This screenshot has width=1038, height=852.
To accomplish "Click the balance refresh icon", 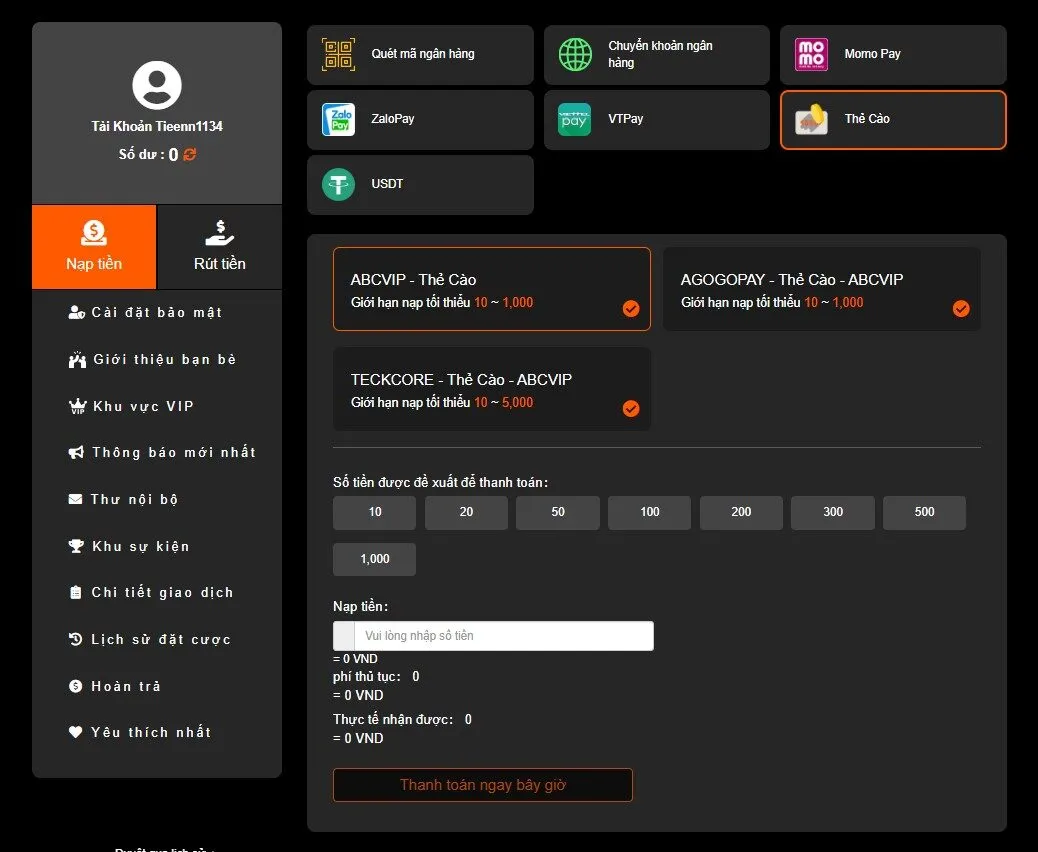I will coord(190,155).
